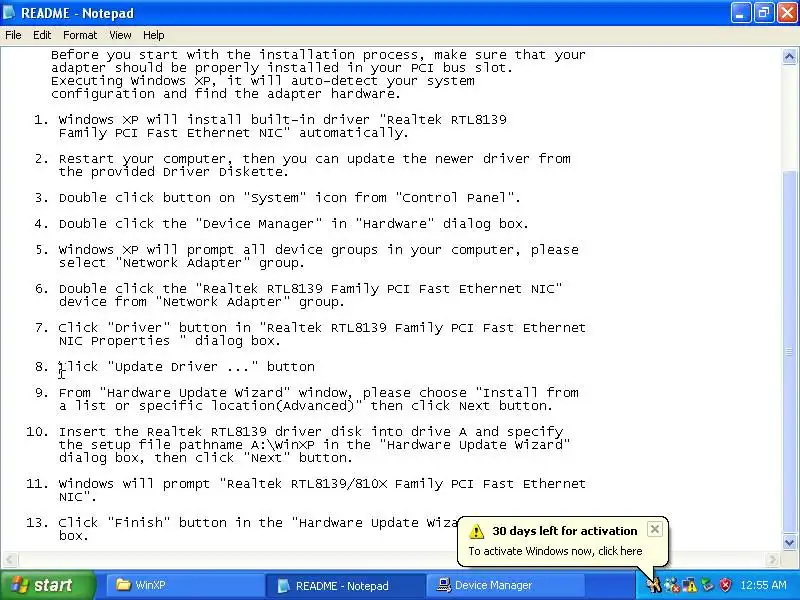Open the Edit menu

click(42, 35)
